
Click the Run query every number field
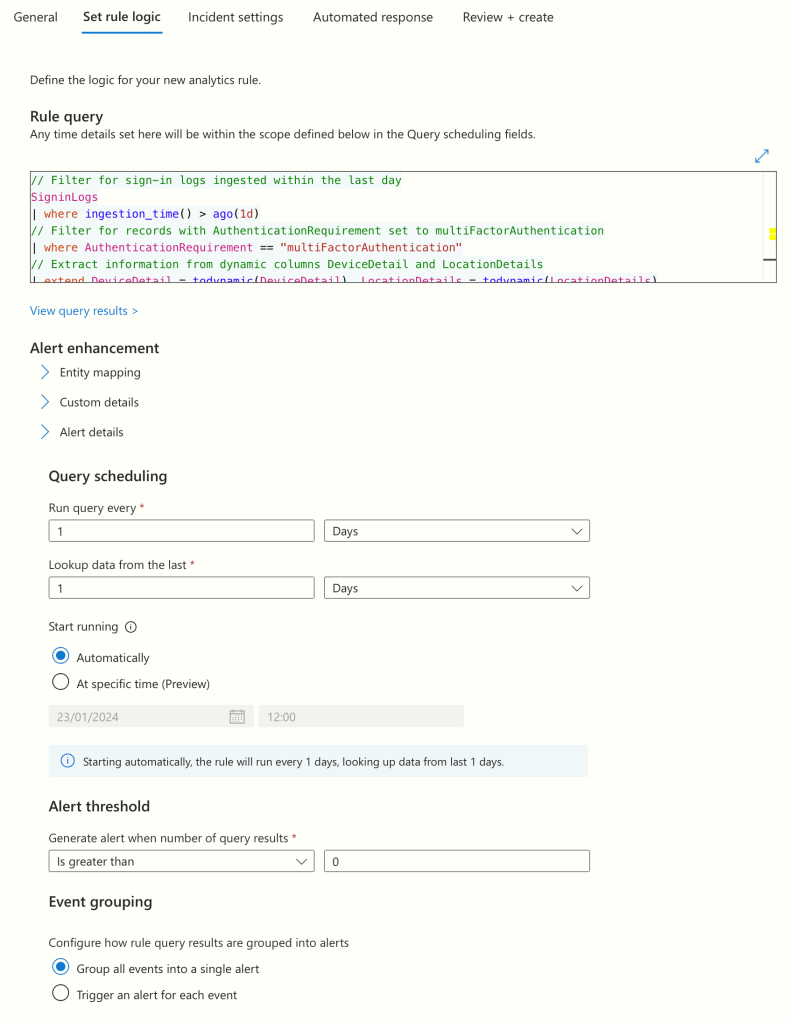[181, 531]
